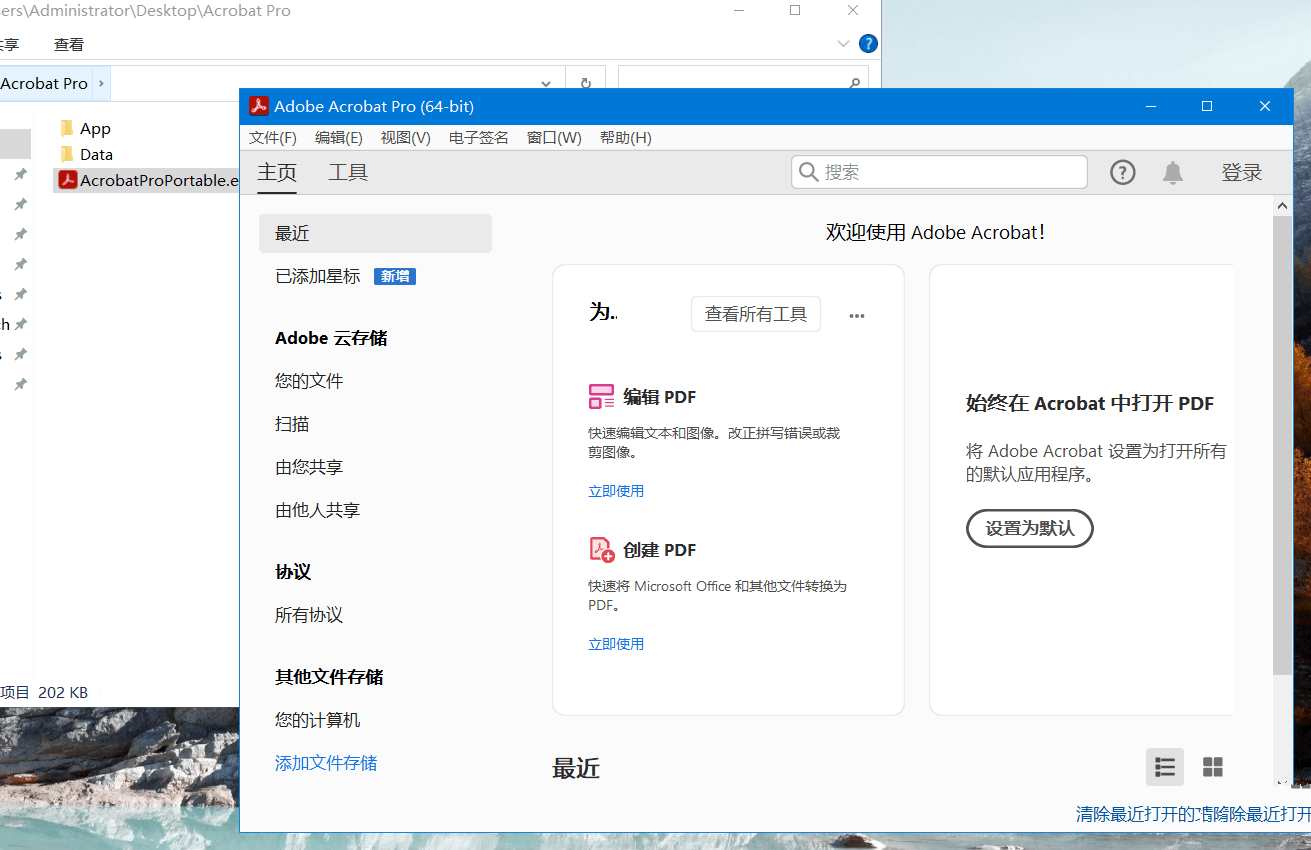
Task: Click the 登录 button
Action: tap(1241, 172)
